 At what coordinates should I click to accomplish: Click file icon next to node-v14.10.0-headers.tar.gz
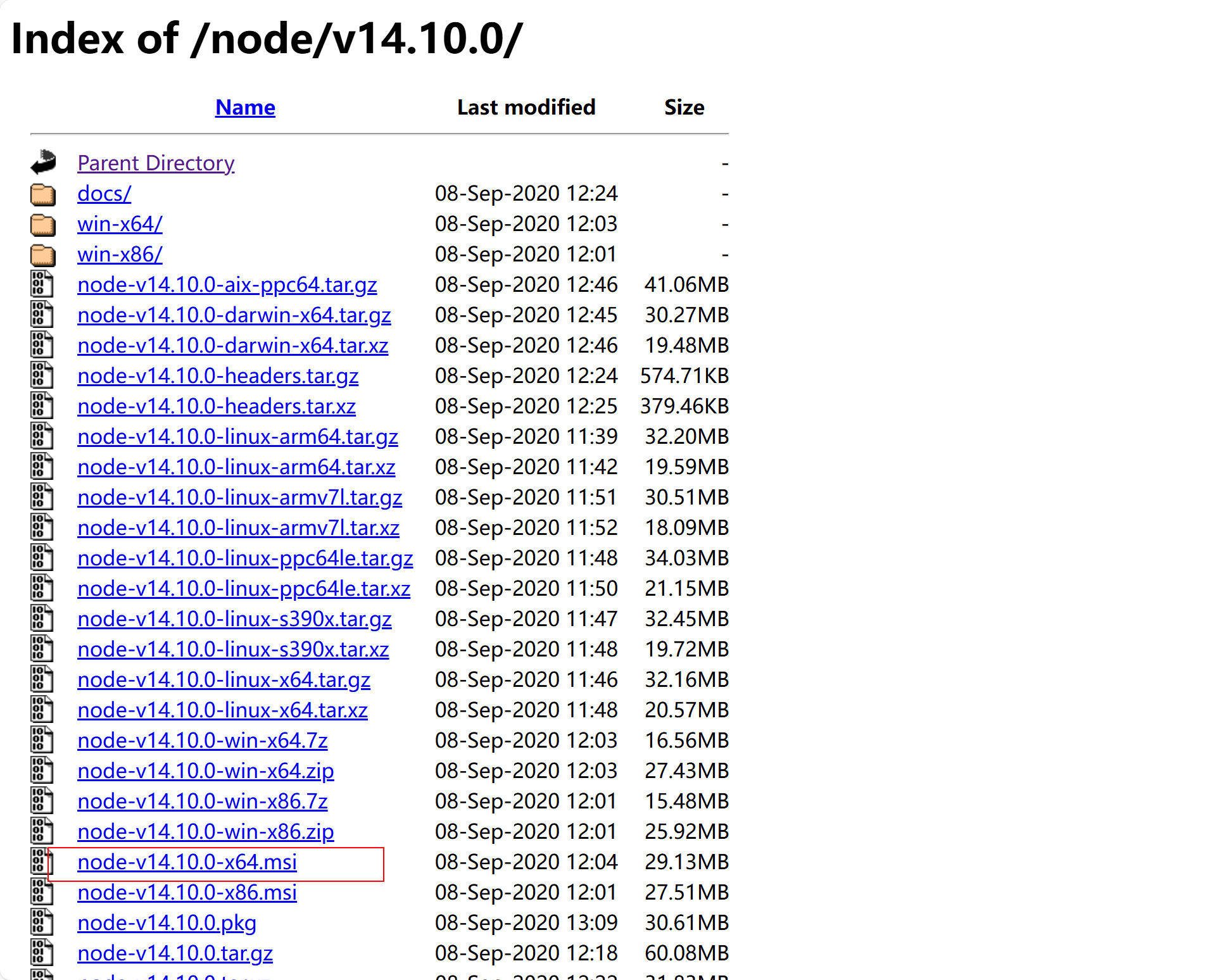[x=42, y=376]
